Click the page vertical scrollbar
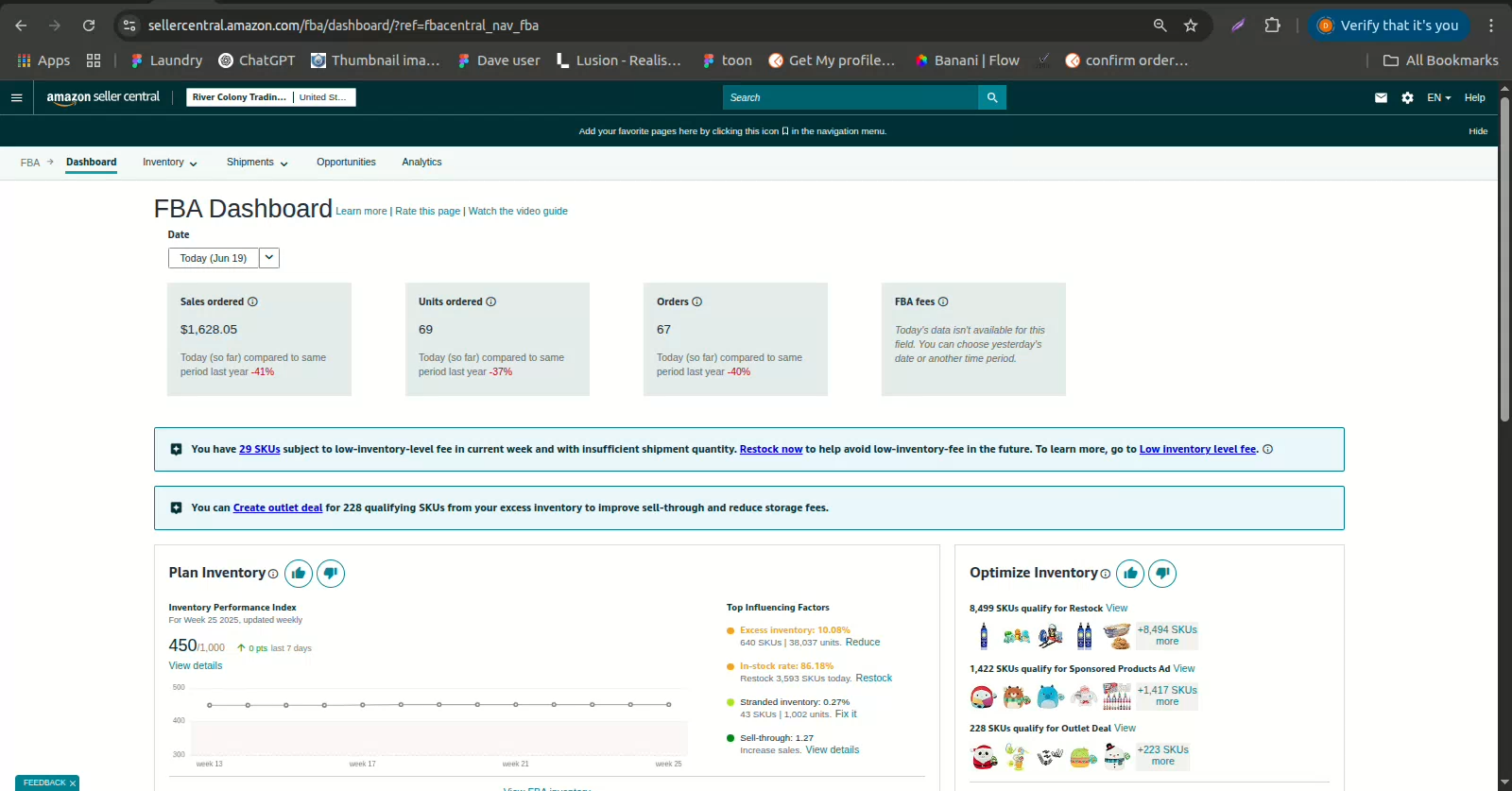 (1504, 284)
